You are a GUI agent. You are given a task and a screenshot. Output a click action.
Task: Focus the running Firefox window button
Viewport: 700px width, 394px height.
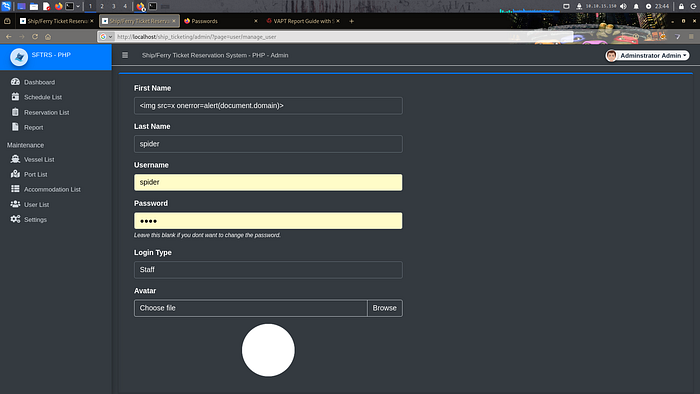[x=141, y=6]
